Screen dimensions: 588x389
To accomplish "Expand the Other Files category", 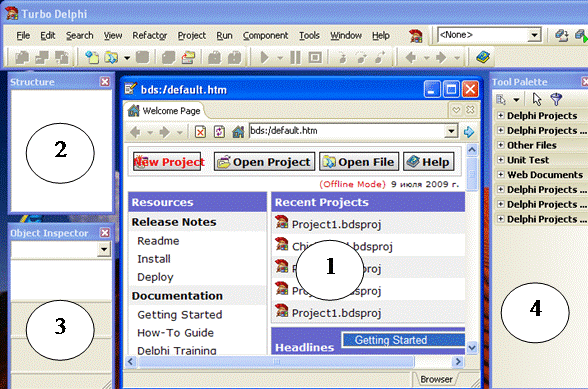I will point(500,145).
